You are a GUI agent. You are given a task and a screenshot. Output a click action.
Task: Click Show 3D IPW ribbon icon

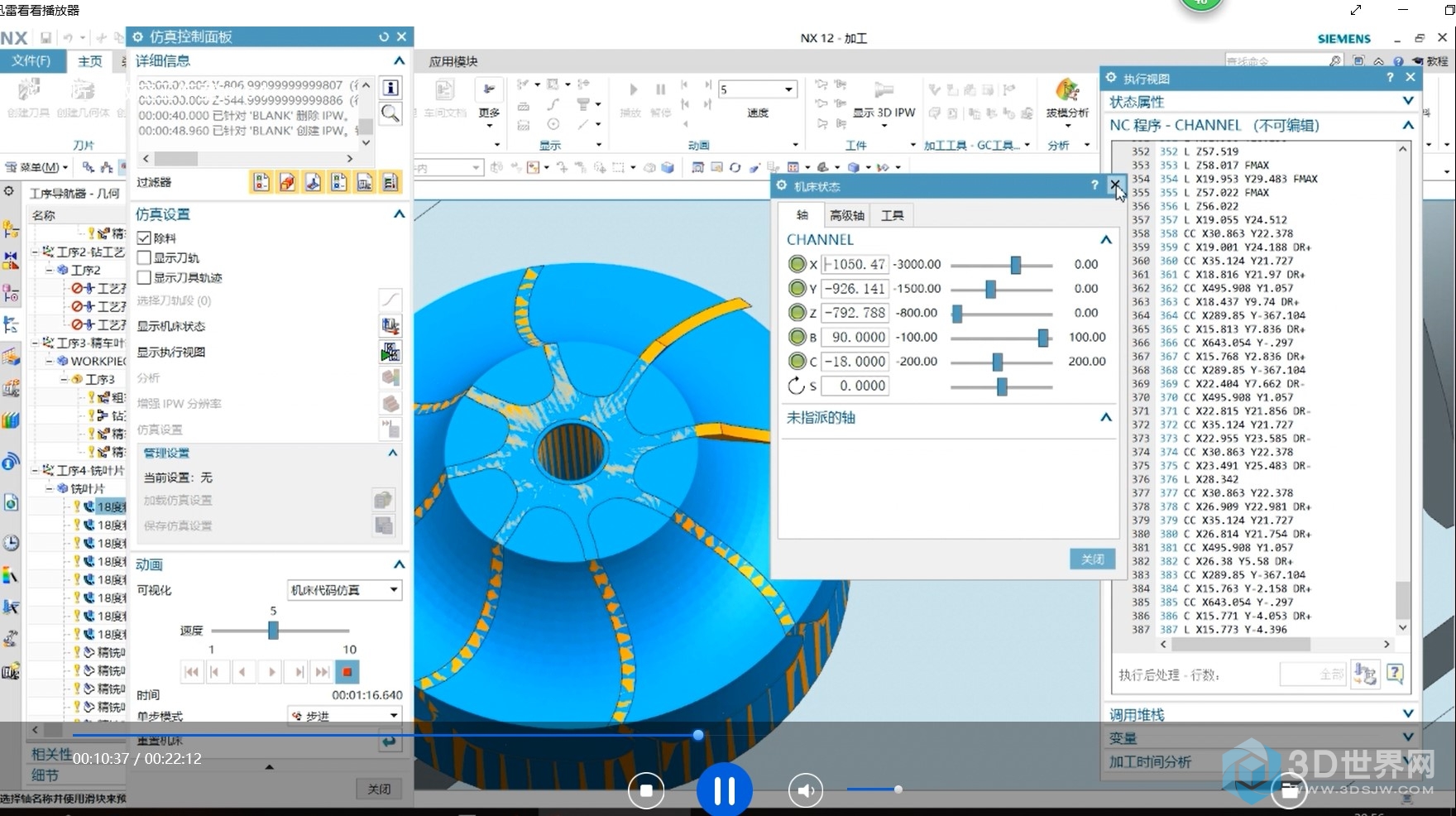(x=884, y=90)
